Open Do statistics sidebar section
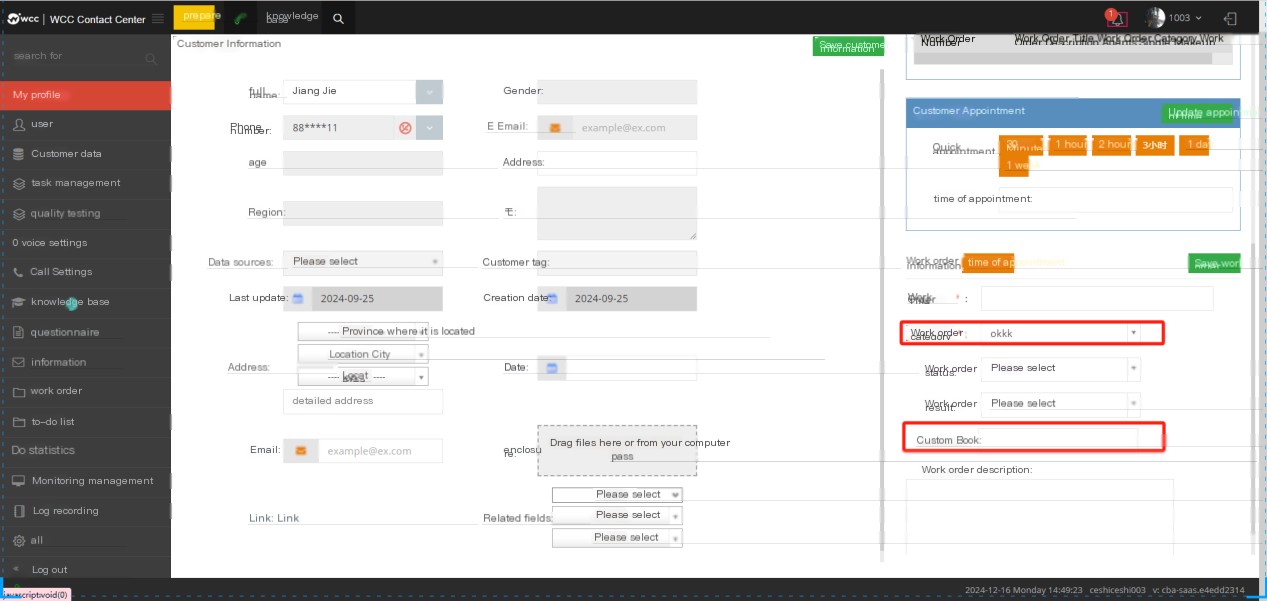The width and height of the screenshot is (1267, 601). [x=85, y=451]
